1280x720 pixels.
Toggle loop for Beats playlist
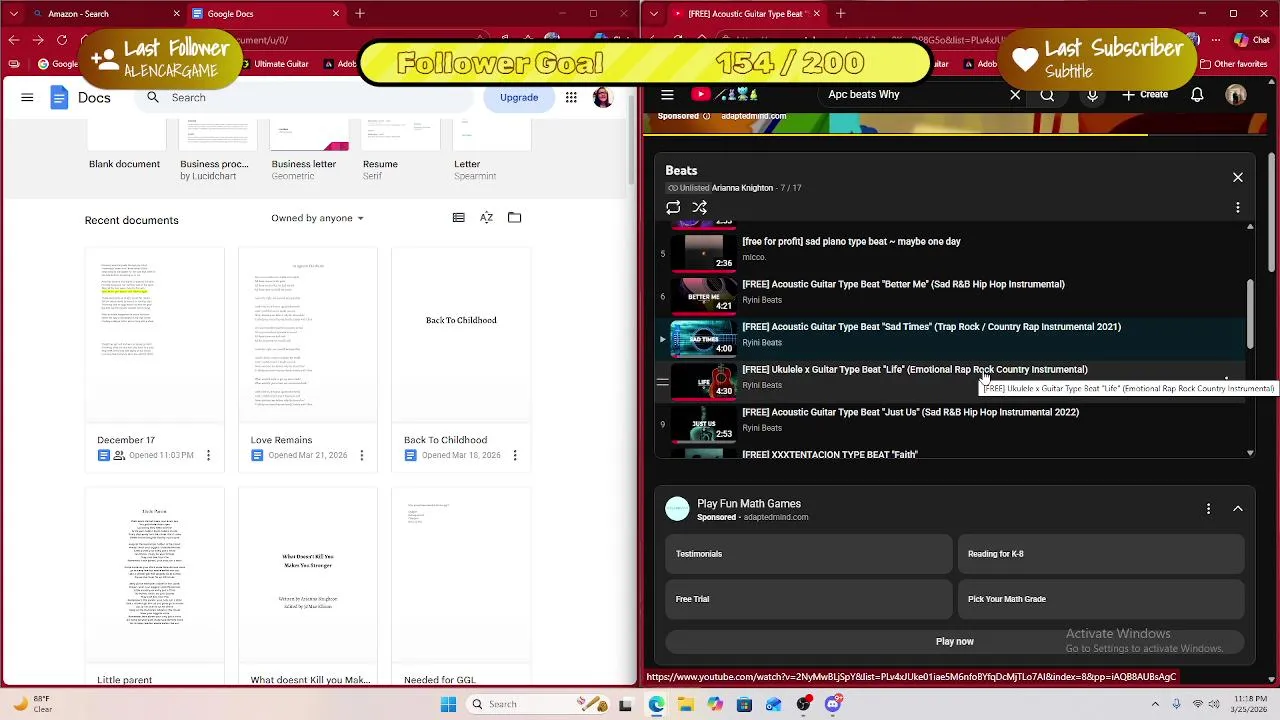(673, 208)
